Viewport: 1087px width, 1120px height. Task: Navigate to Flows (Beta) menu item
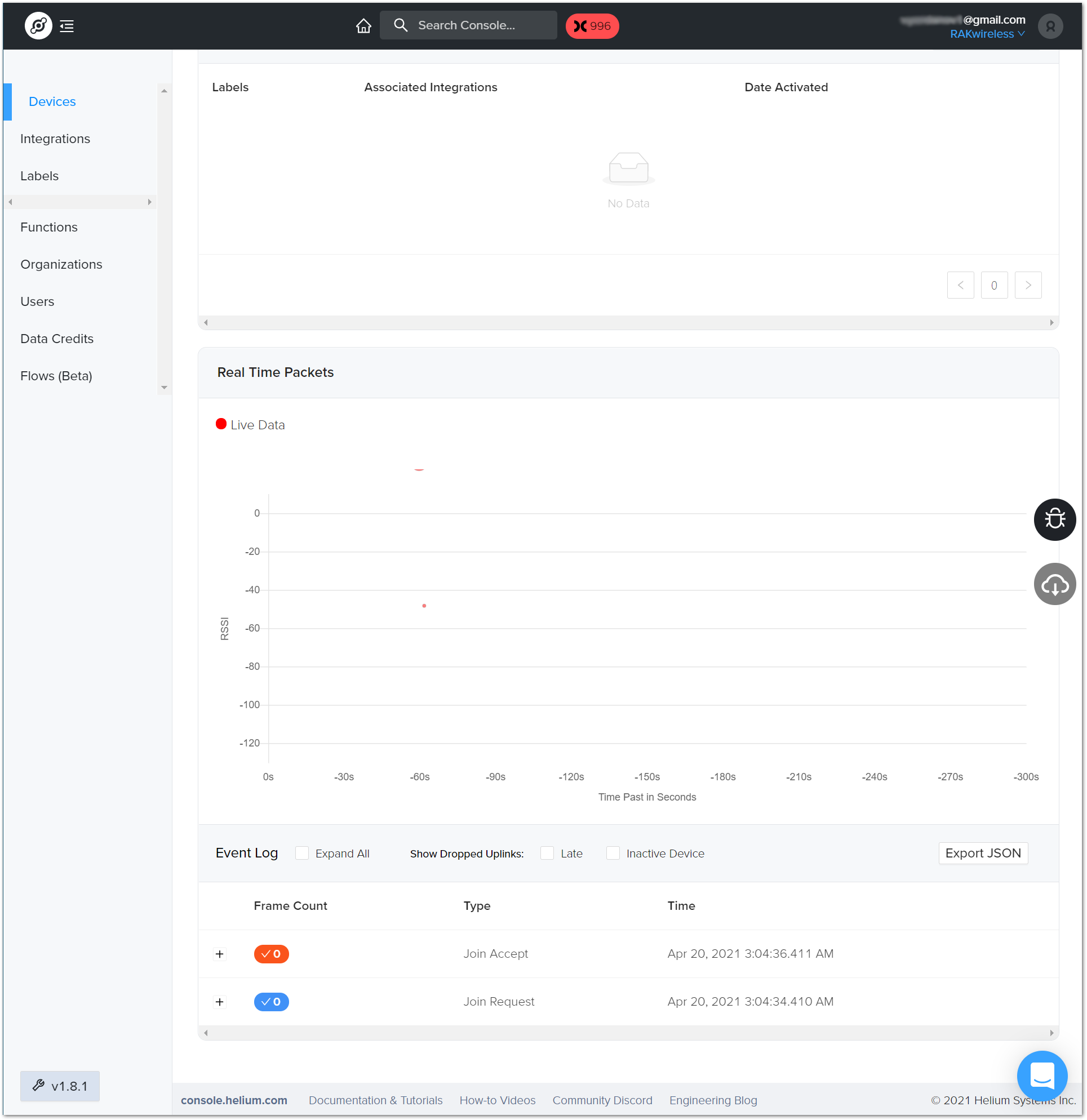coord(56,376)
